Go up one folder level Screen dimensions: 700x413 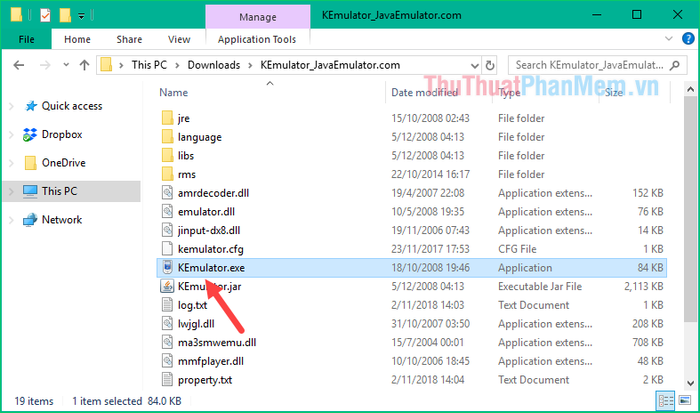click(84, 65)
